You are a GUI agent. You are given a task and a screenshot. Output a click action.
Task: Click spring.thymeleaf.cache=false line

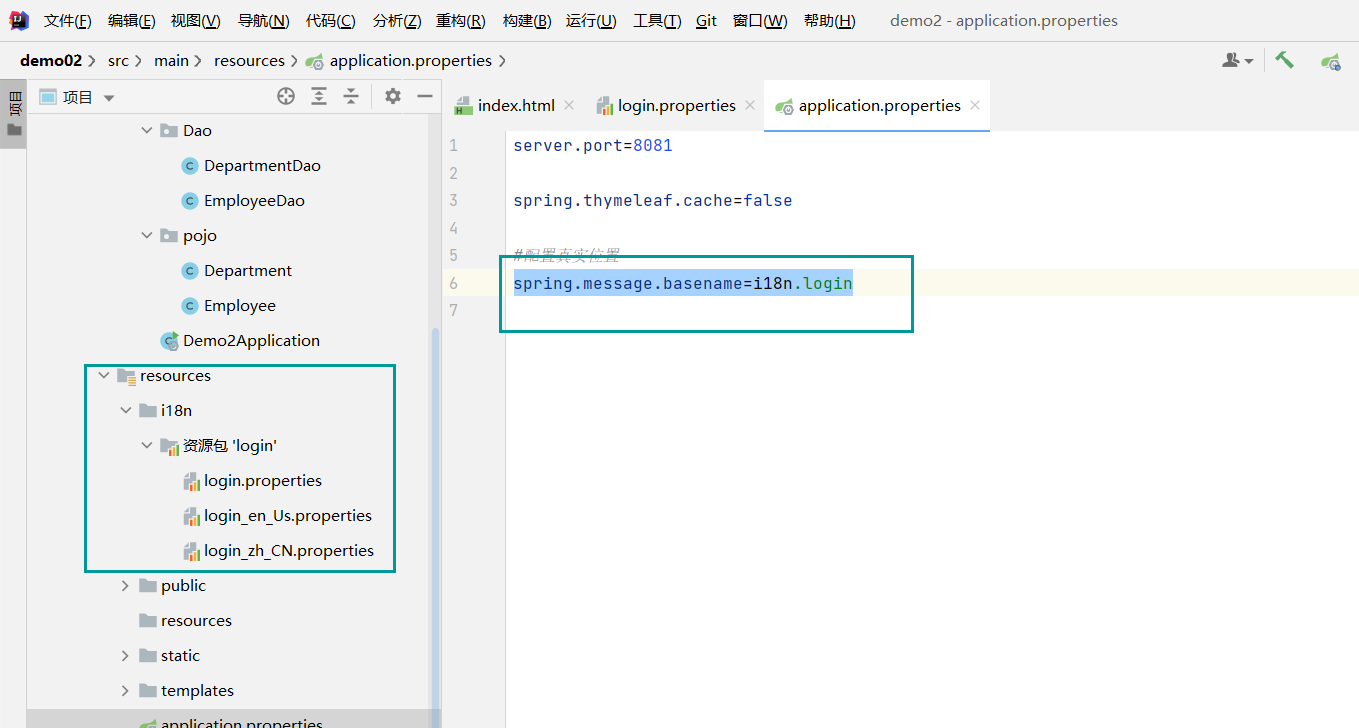[653, 201]
